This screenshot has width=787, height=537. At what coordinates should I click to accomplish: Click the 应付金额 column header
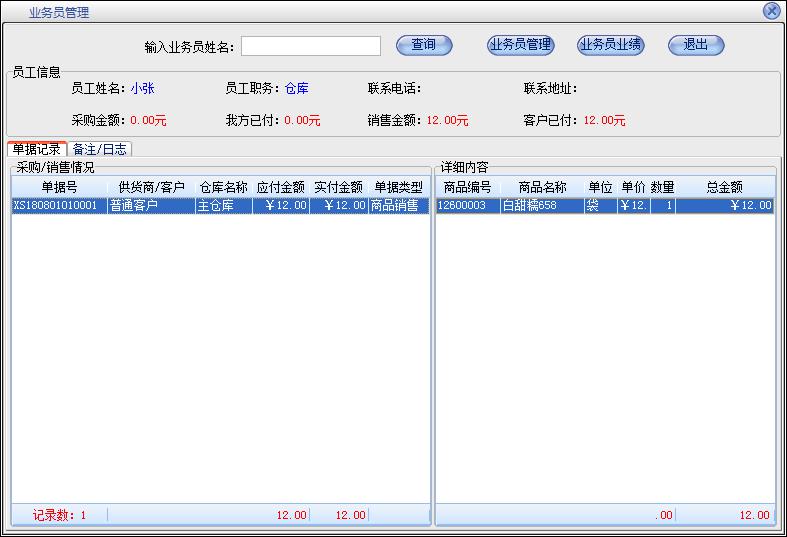281,187
